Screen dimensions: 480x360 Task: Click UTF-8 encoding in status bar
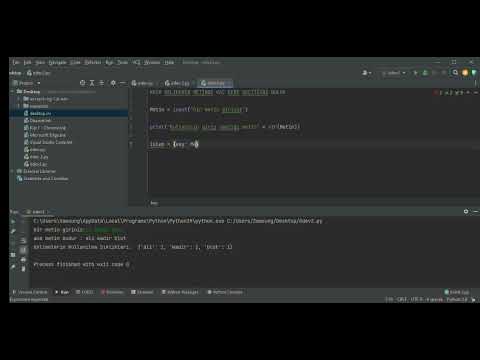(417, 299)
